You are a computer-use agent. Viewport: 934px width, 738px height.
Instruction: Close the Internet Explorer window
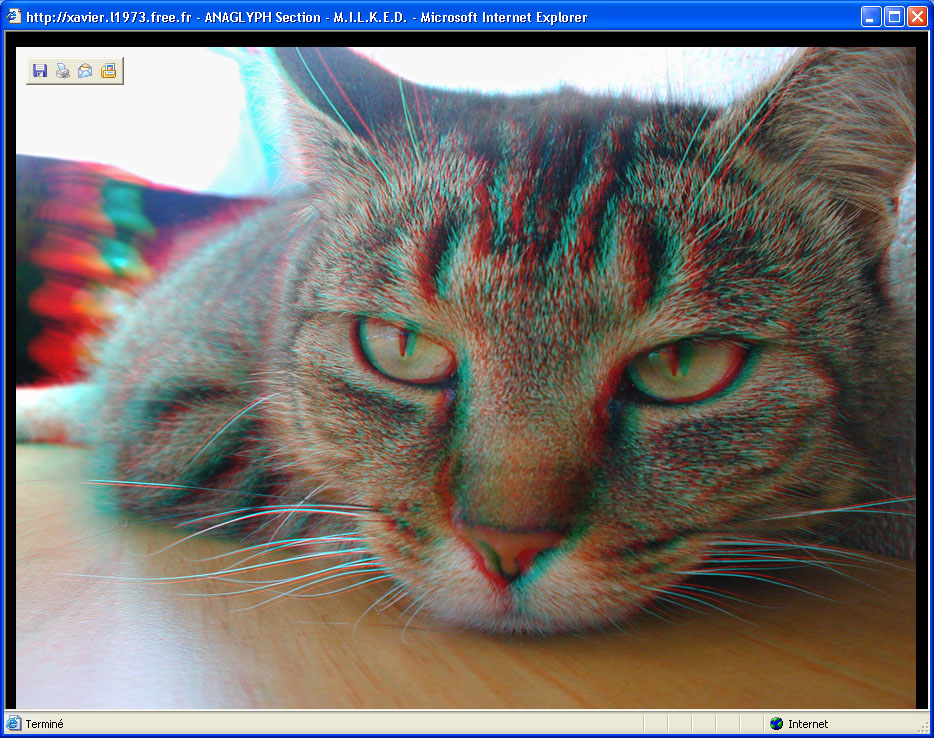pyautogui.click(x=917, y=17)
